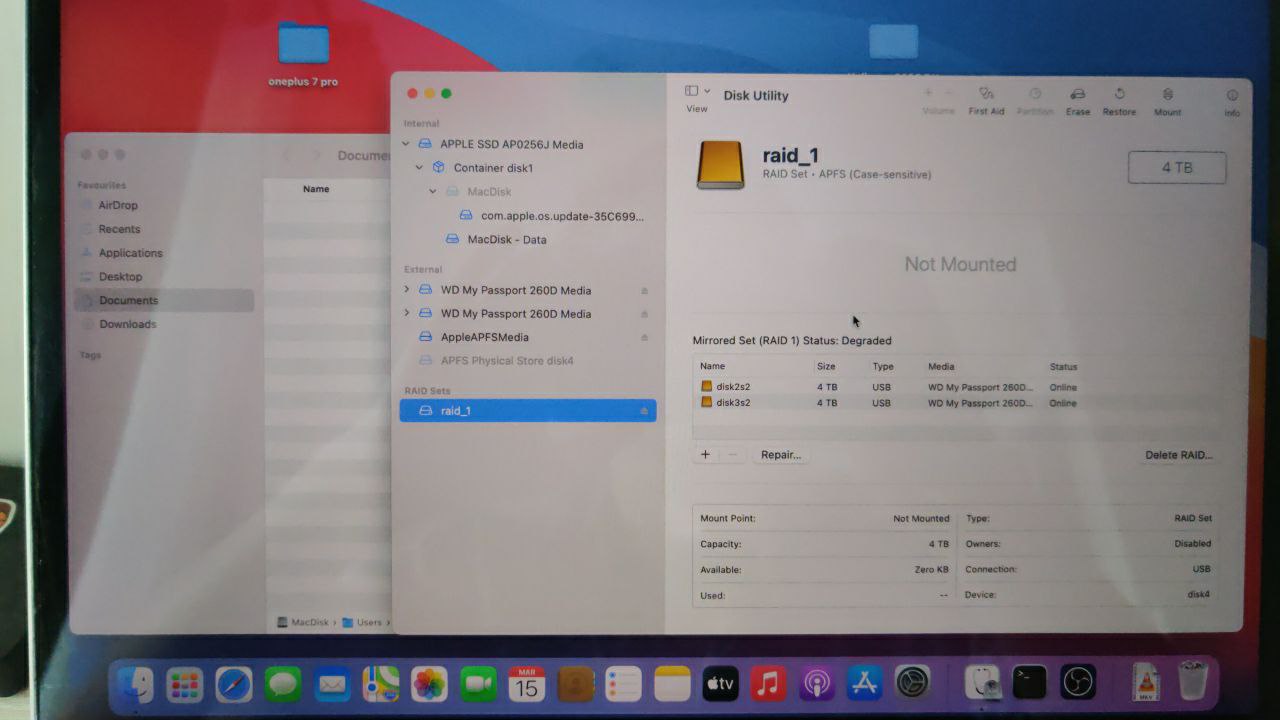Sort RAID members by Name column
Viewport: 1280px width, 720px height.
pos(712,367)
